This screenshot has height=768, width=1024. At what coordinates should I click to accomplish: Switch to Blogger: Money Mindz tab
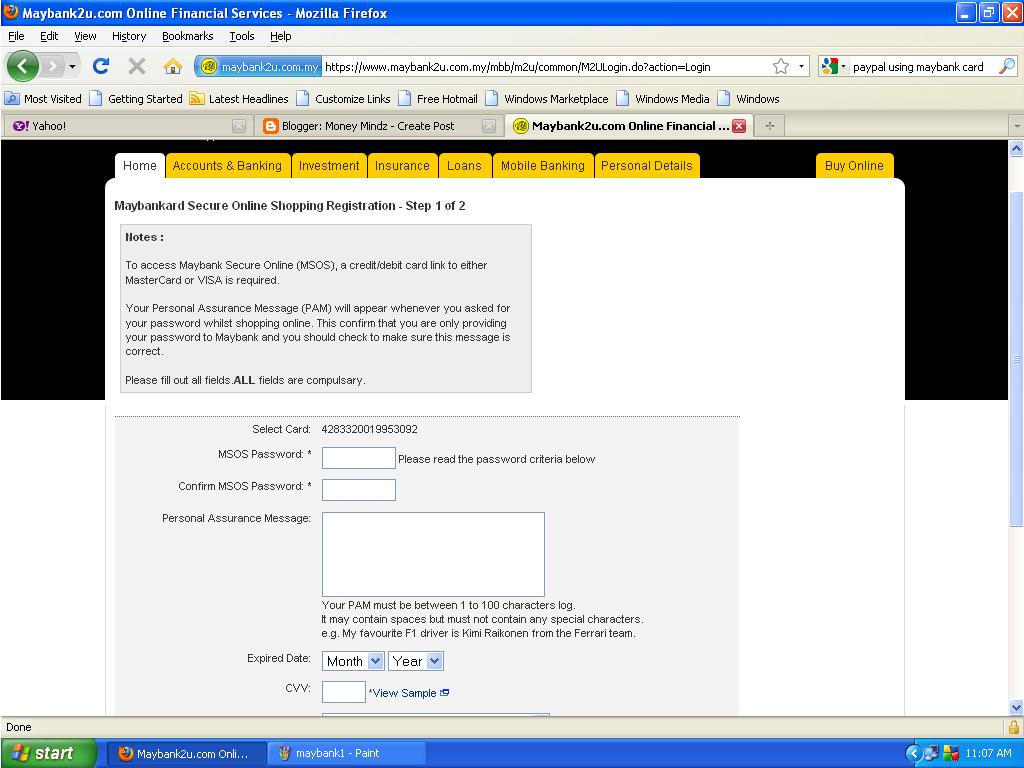(377, 126)
